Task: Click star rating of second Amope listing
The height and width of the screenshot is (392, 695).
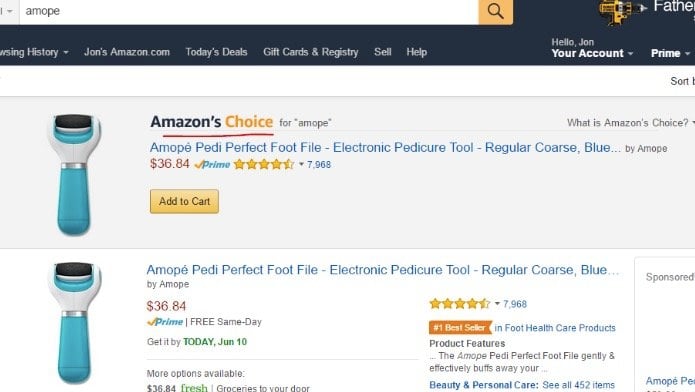Action: point(460,304)
